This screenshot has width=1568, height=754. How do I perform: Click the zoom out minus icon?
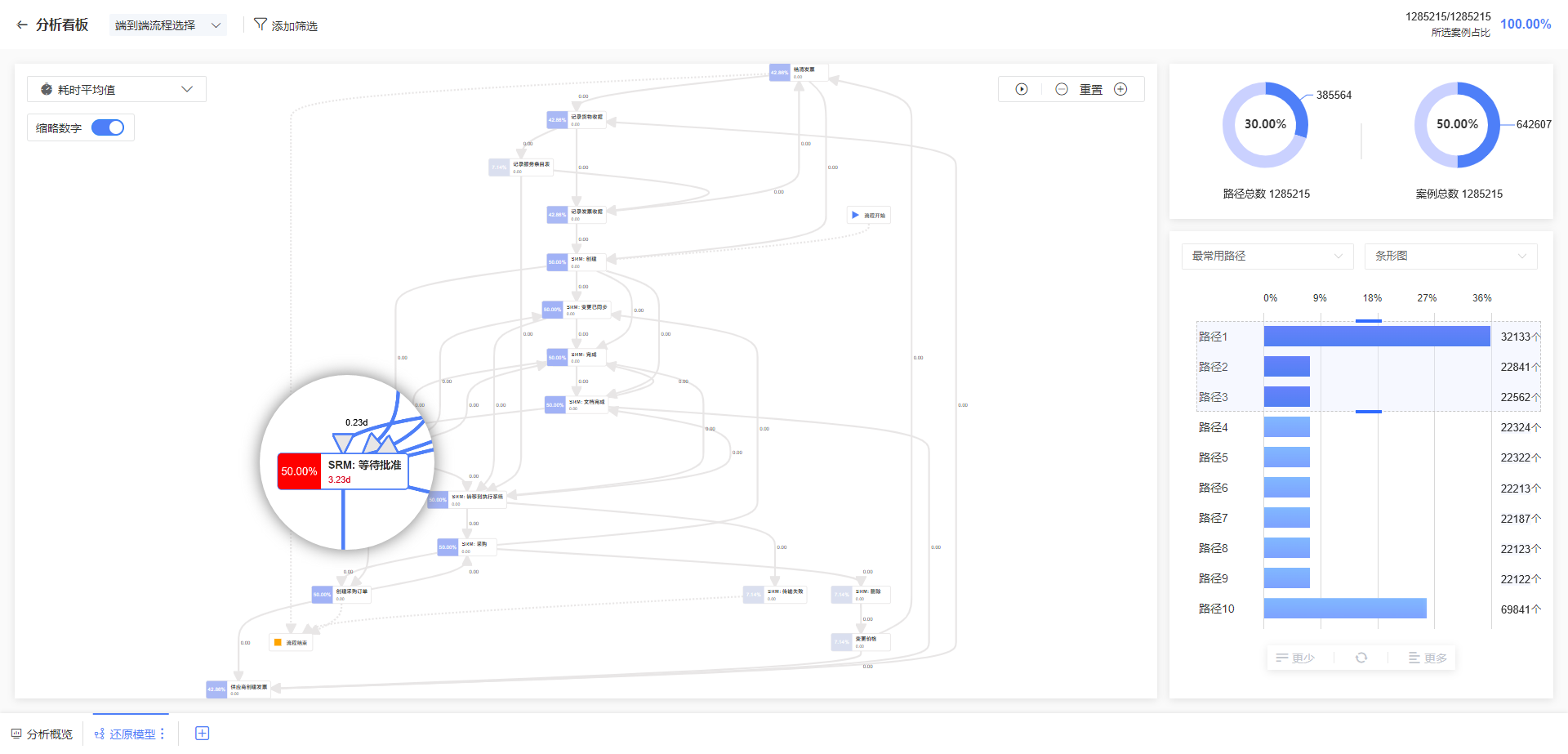coord(1062,89)
